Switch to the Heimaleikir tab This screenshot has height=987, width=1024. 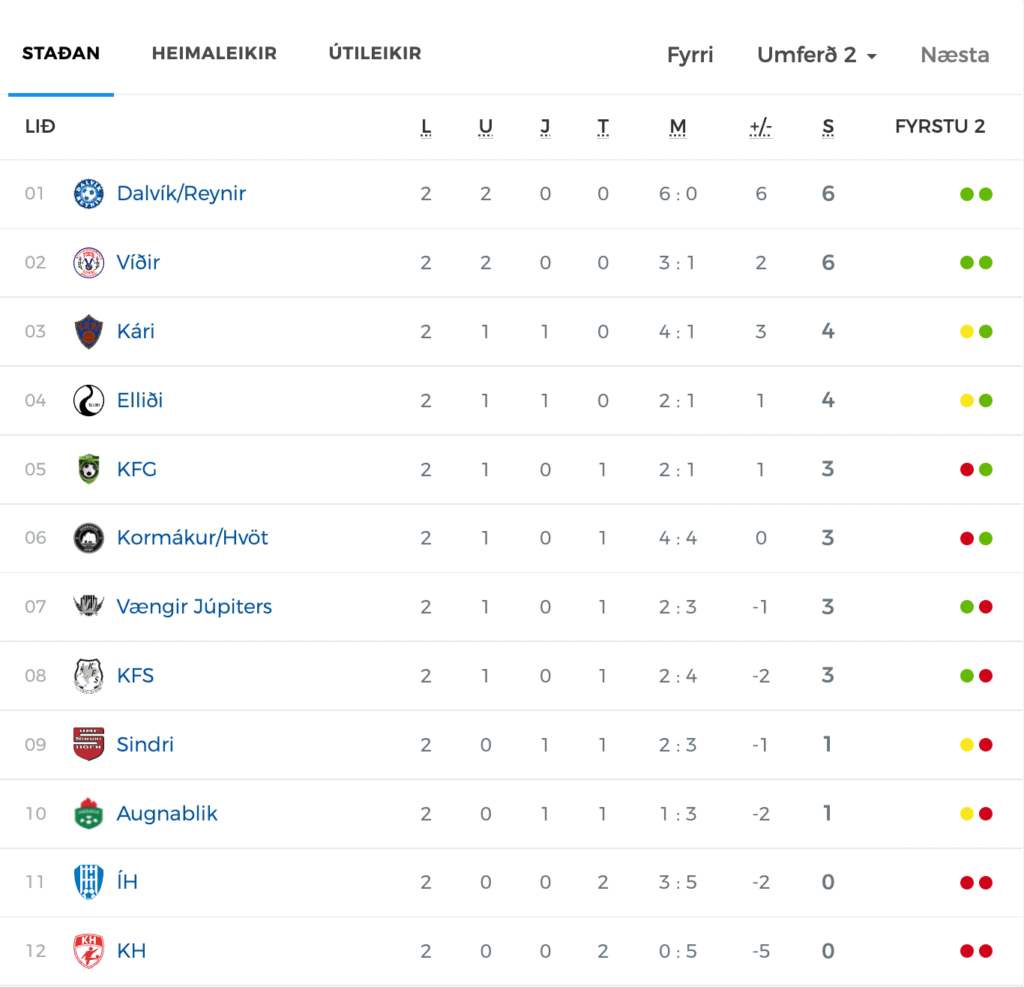214,53
